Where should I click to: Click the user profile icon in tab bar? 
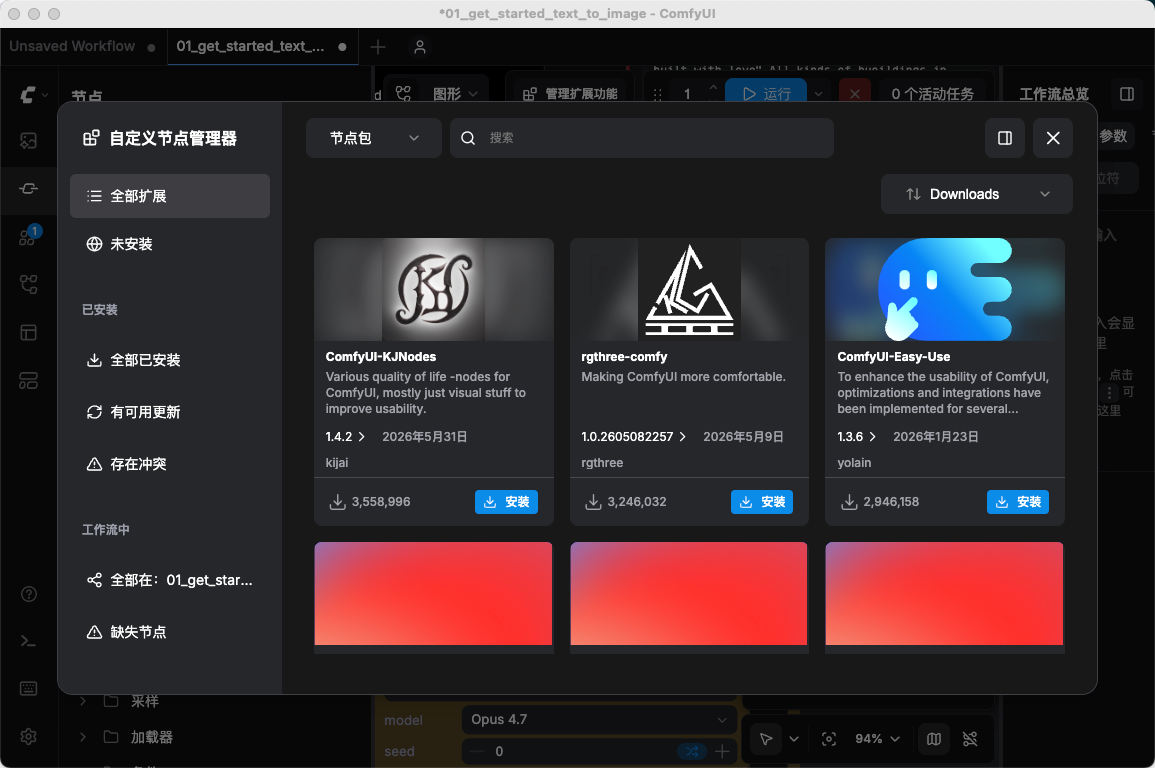pyautogui.click(x=420, y=47)
